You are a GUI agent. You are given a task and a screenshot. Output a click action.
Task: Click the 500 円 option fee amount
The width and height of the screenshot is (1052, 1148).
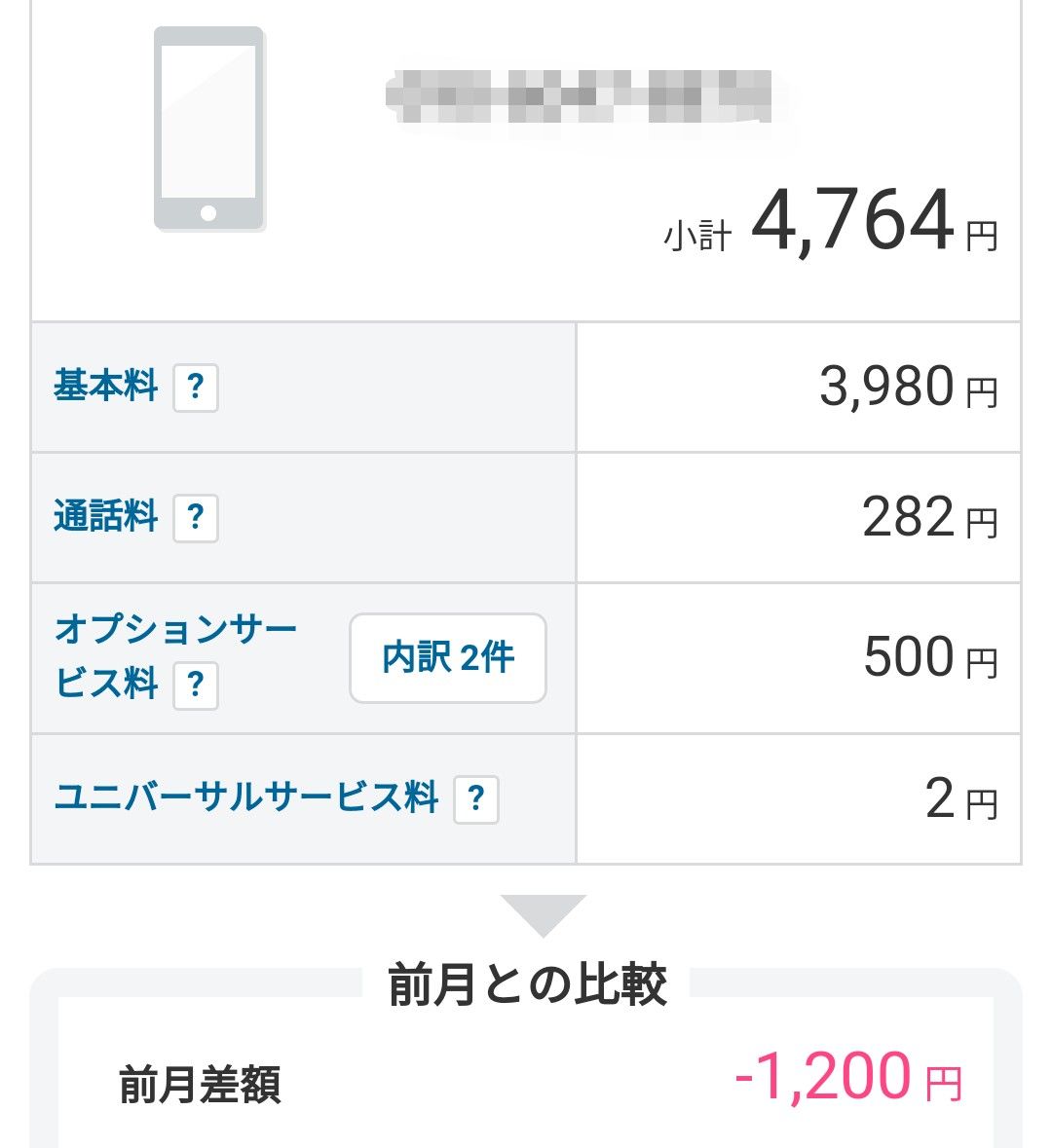coord(930,656)
